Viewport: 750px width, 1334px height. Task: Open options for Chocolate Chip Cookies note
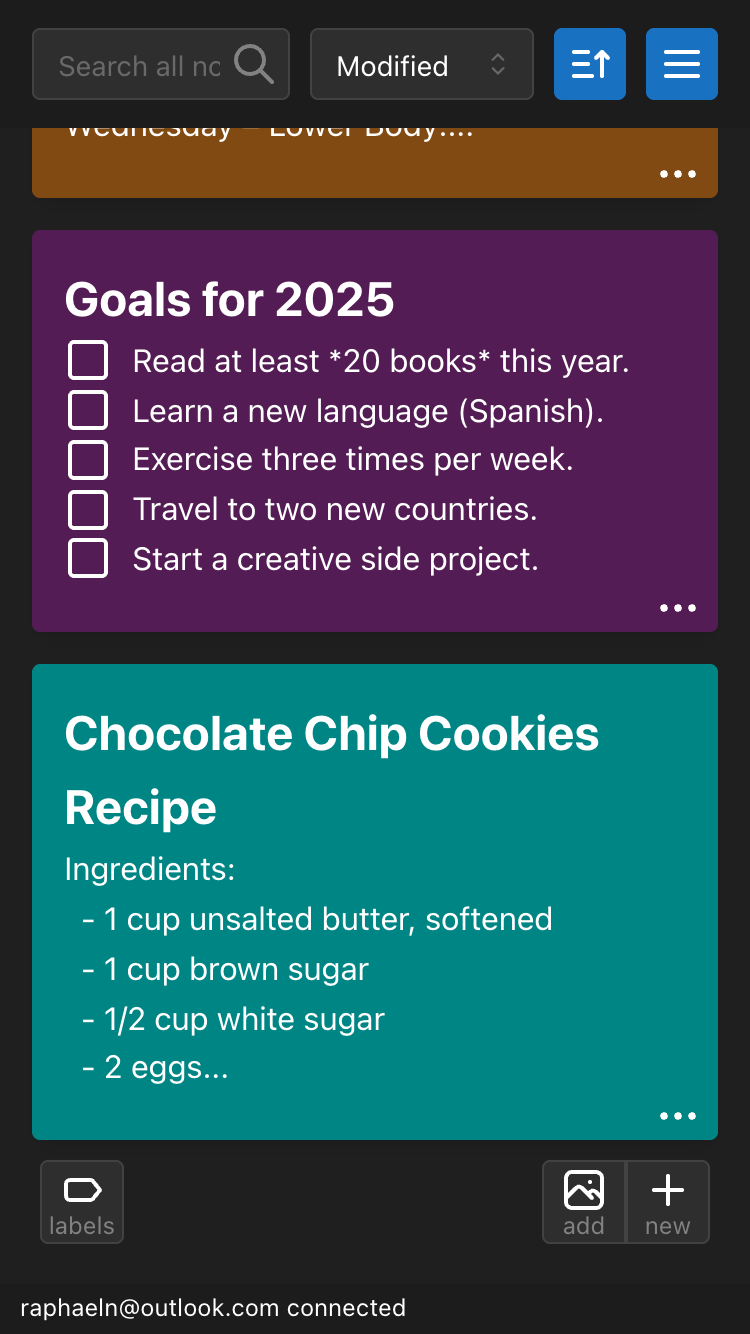point(678,1116)
